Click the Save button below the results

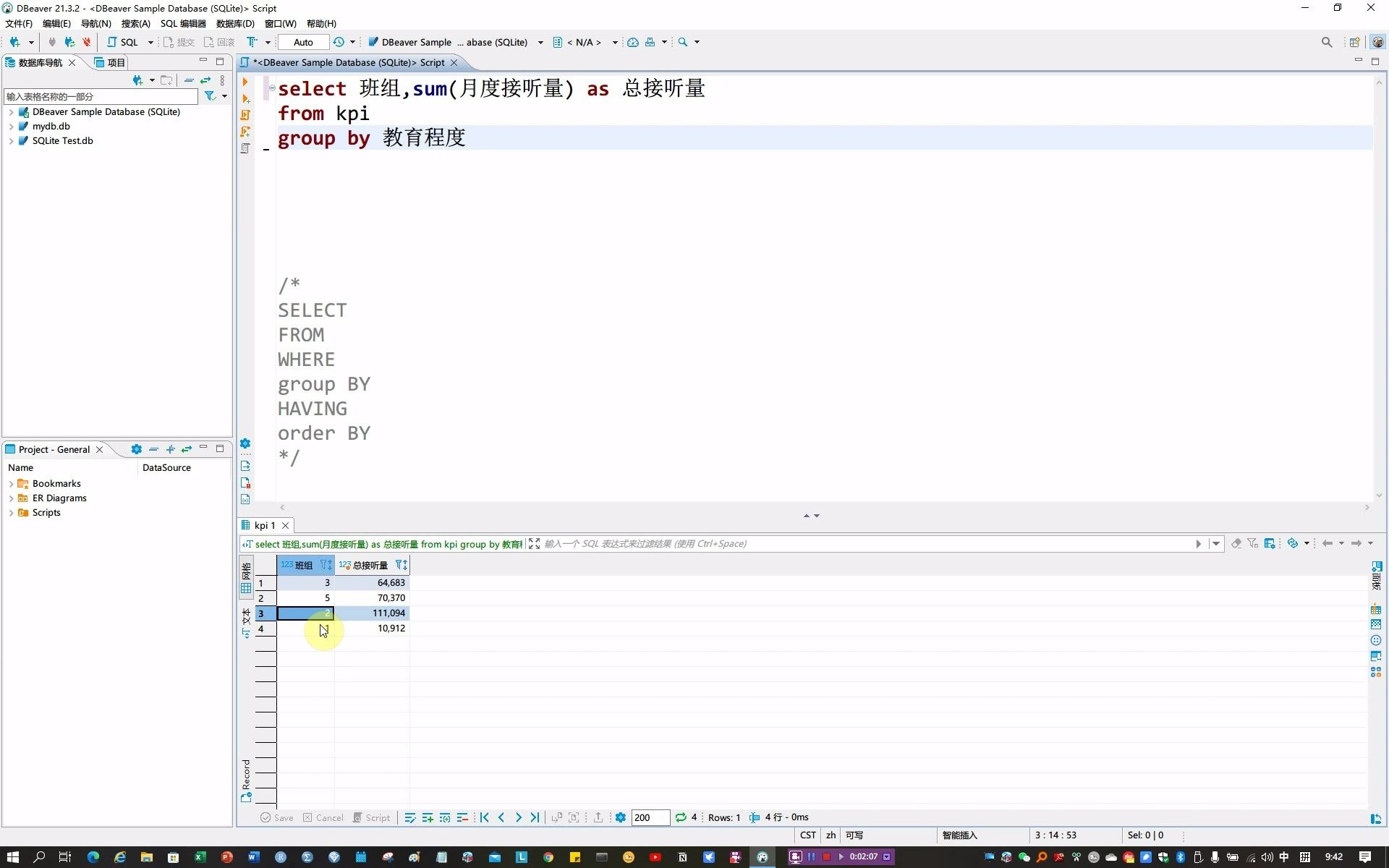pyautogui.click(x=276, y=817)
